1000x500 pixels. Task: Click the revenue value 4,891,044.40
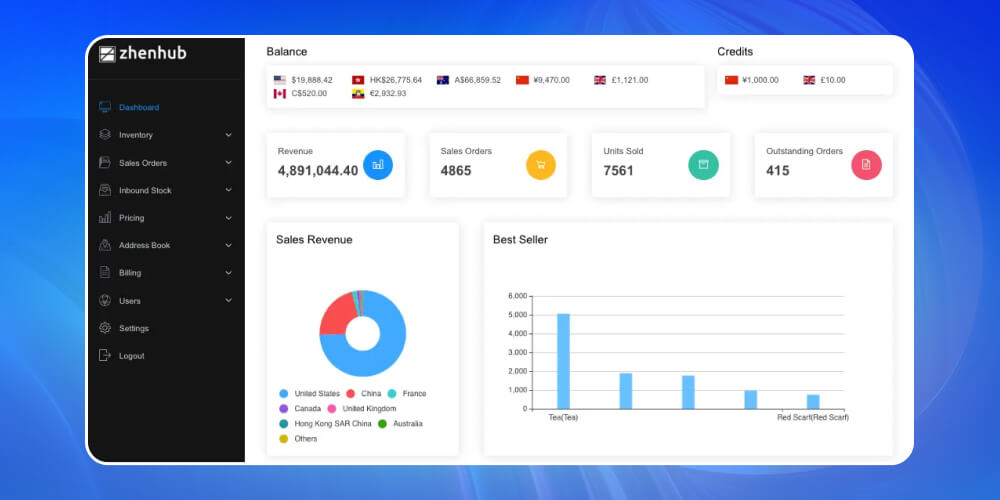tap(318, 171)
